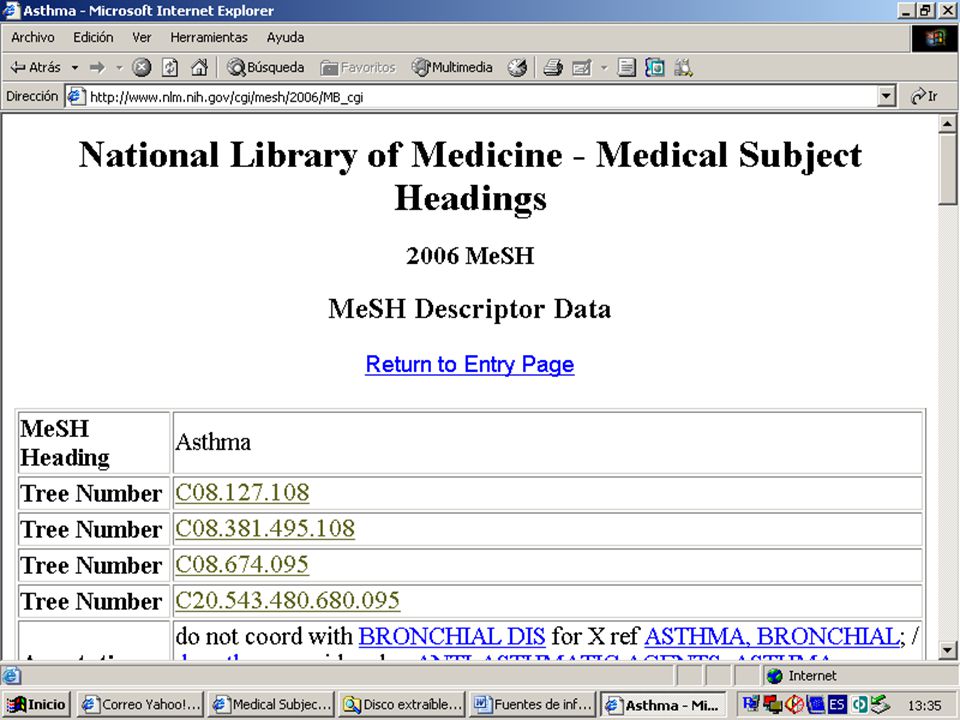This screenshot has height=720, width=960.
Task: Open tree number C08.674.095 link
Action: (x=242, y=564)
